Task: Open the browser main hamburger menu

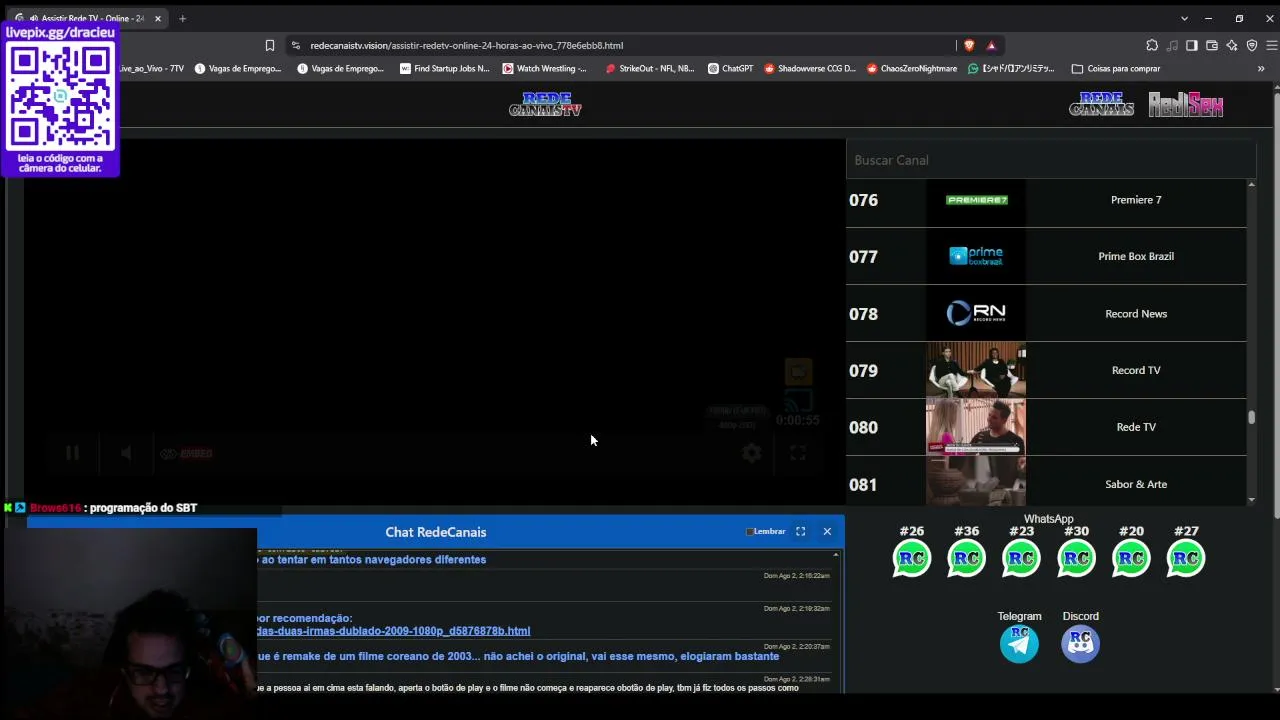Action: tap(1271, 45)
